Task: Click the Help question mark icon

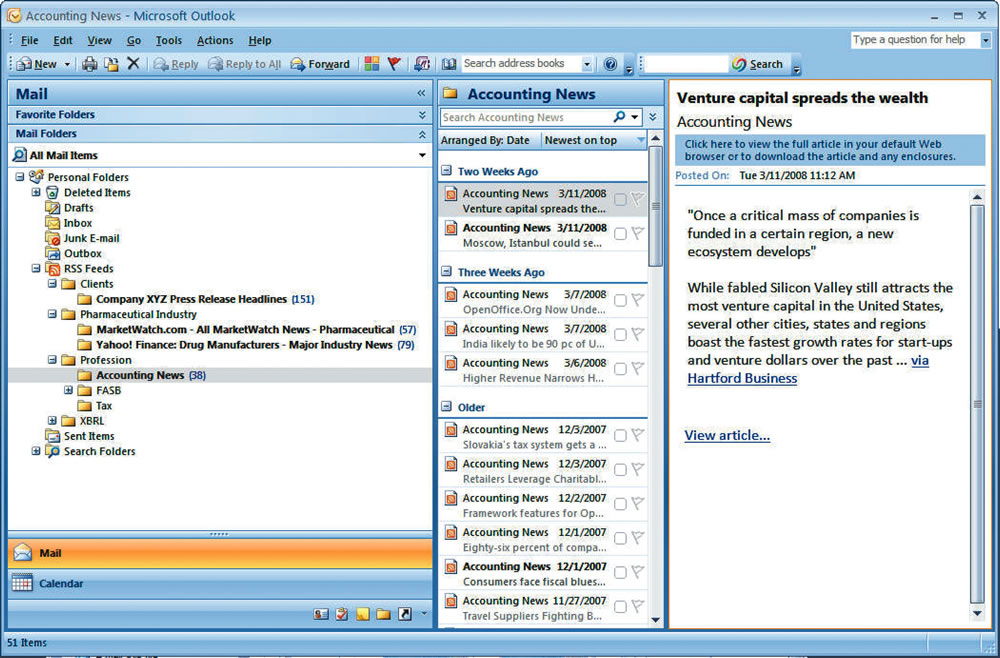Action: coord(610,64)
